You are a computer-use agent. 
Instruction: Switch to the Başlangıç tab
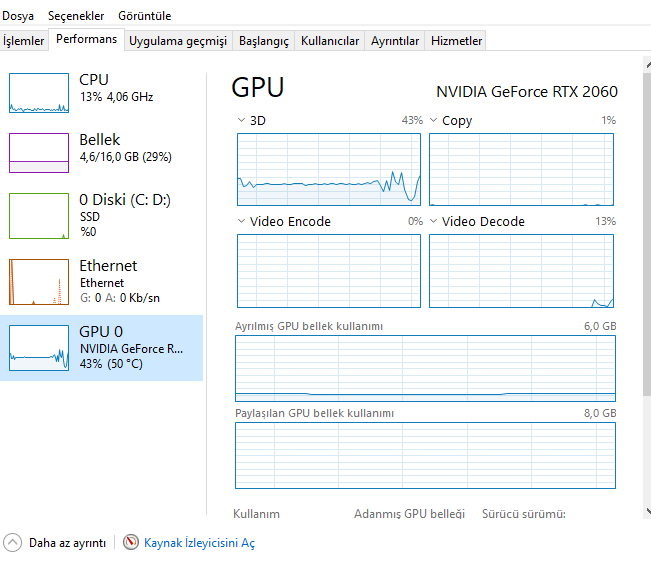click(x=264, y=41)
